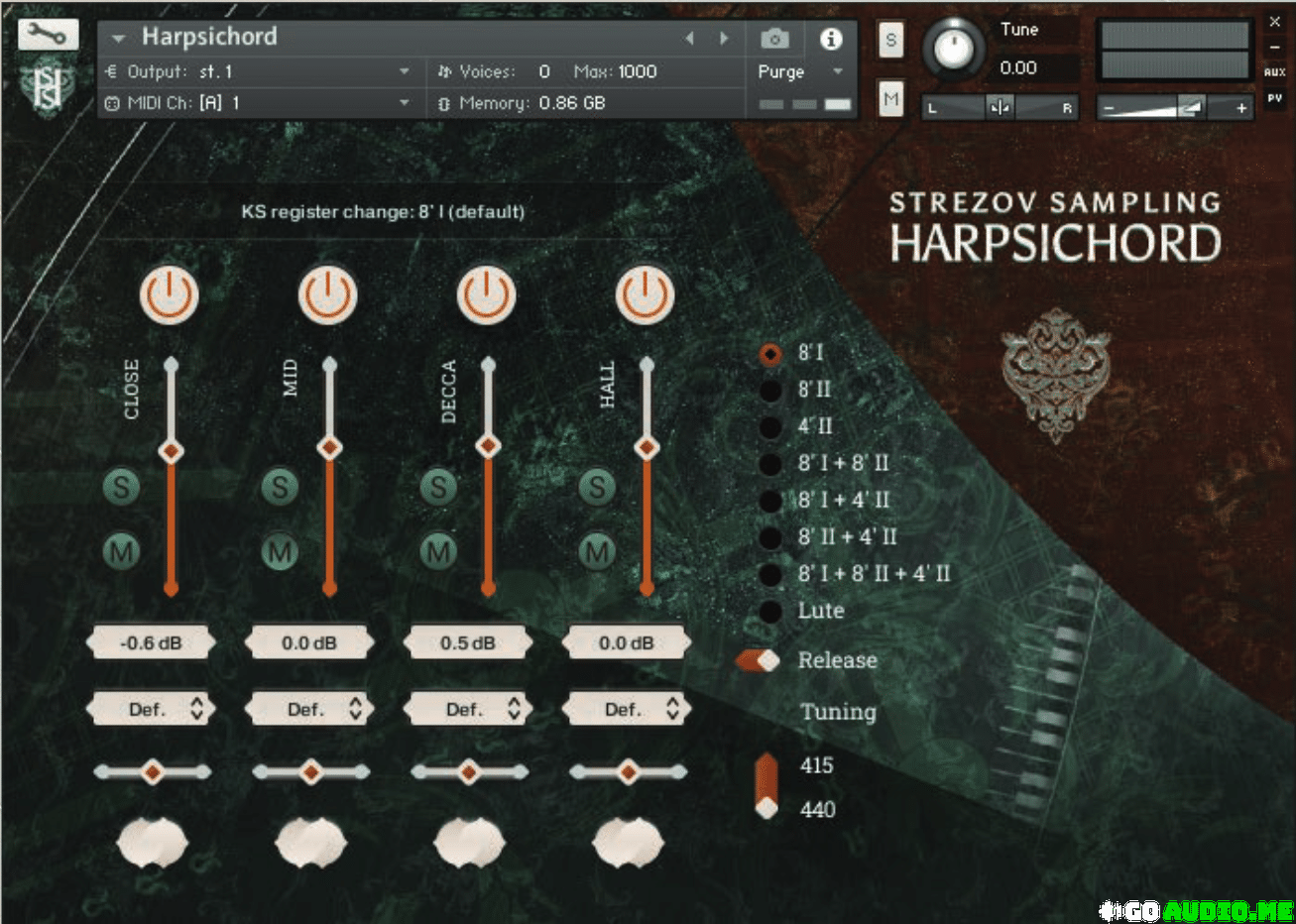
Task: Toggle the HALL mic power button
Action: pyautogui.click(x=646, y=294)
